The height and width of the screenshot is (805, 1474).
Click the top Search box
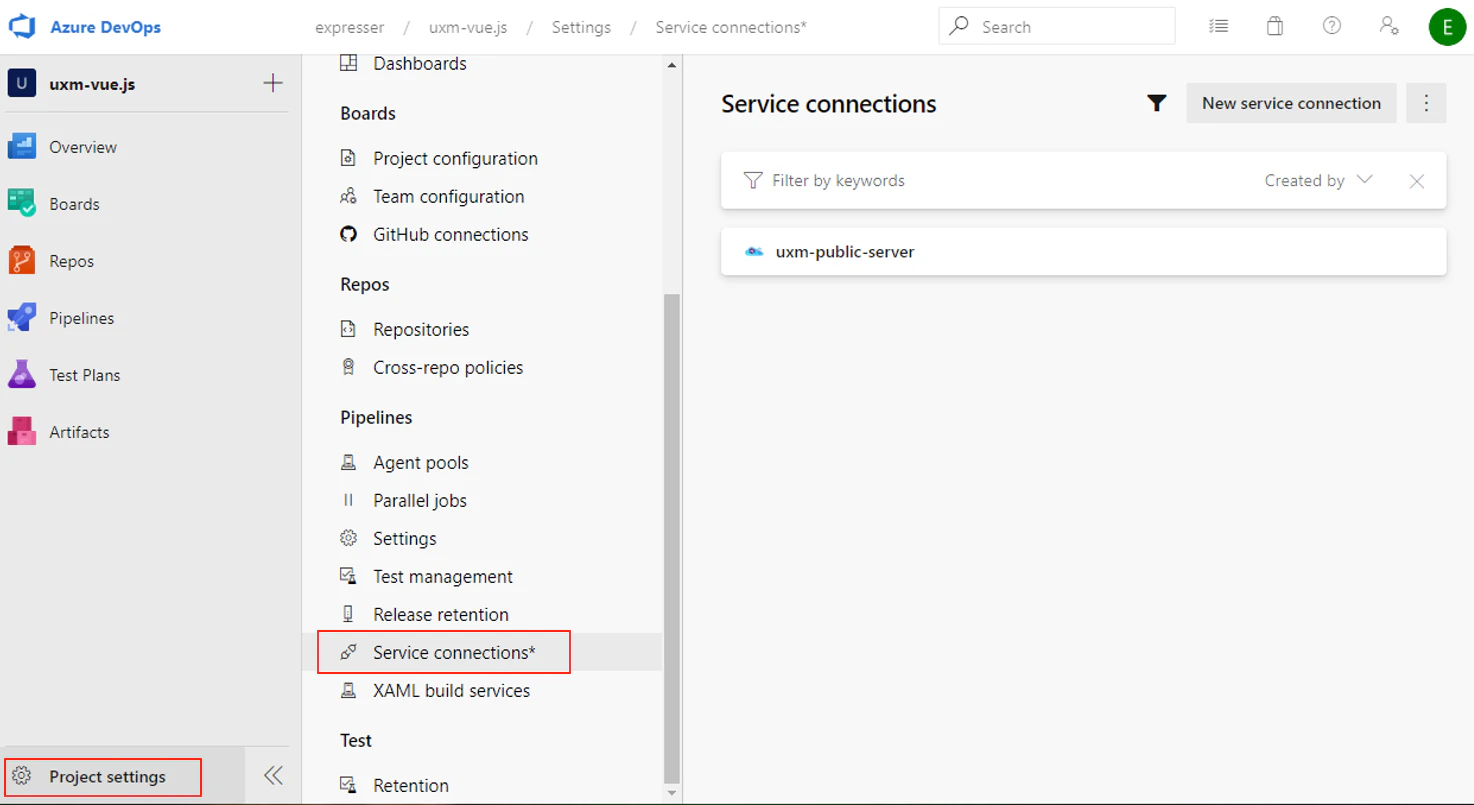1057,27
